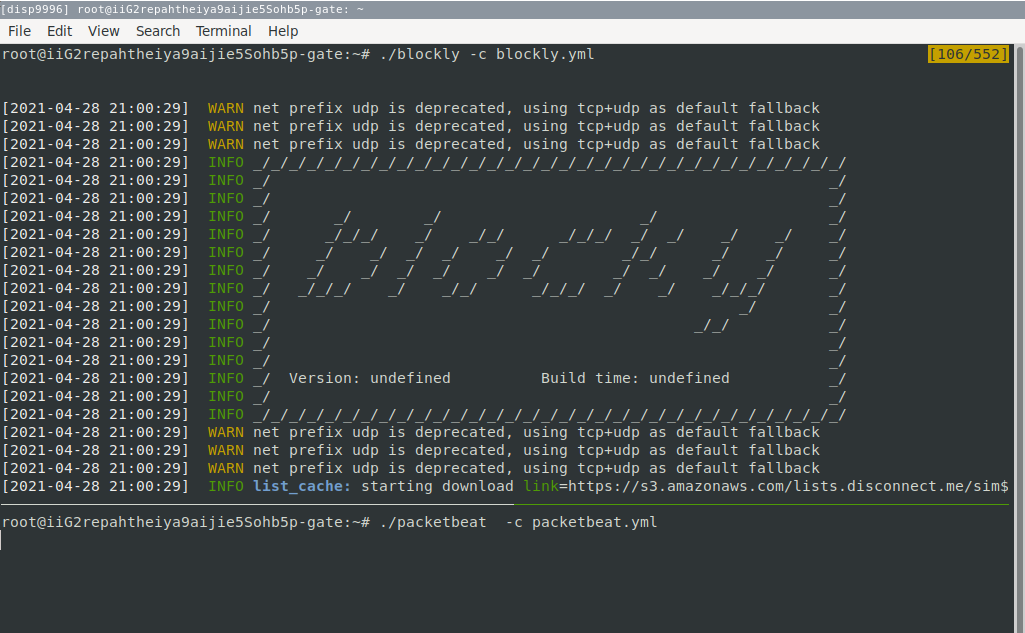Click the 'Build time: undefined' text
Image resolution: width=1025 pixels, height=633 pixels.
point(635,378)
